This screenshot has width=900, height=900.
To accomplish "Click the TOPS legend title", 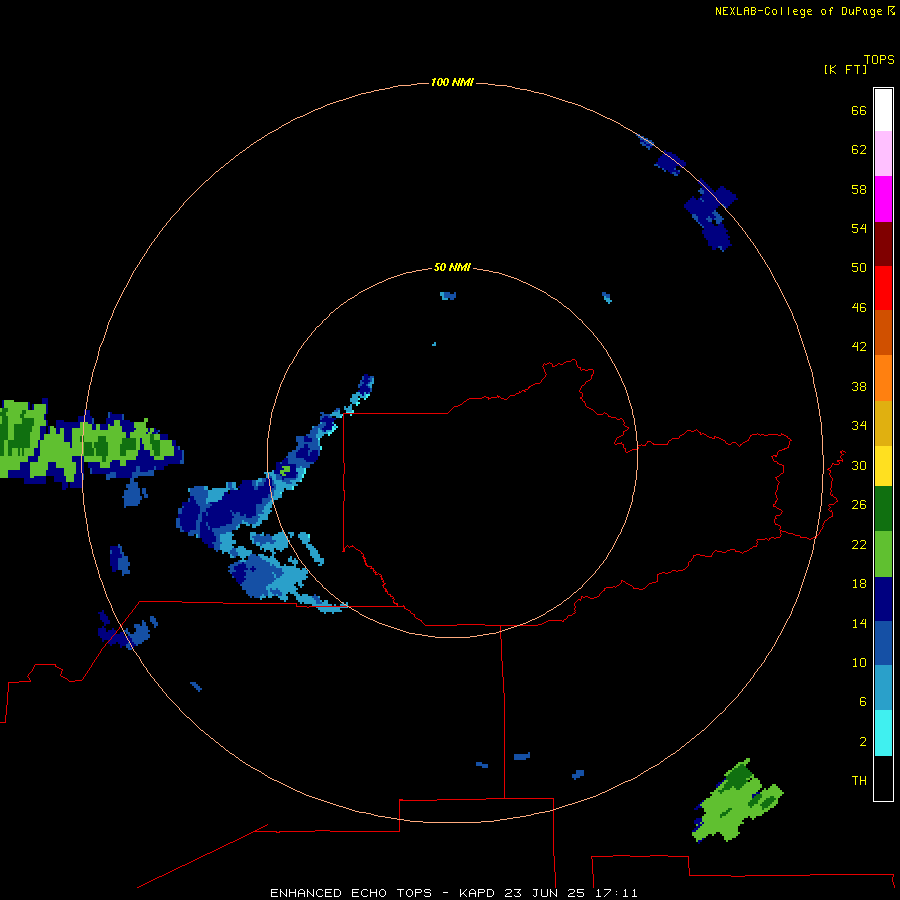I will tap(879, 60).
